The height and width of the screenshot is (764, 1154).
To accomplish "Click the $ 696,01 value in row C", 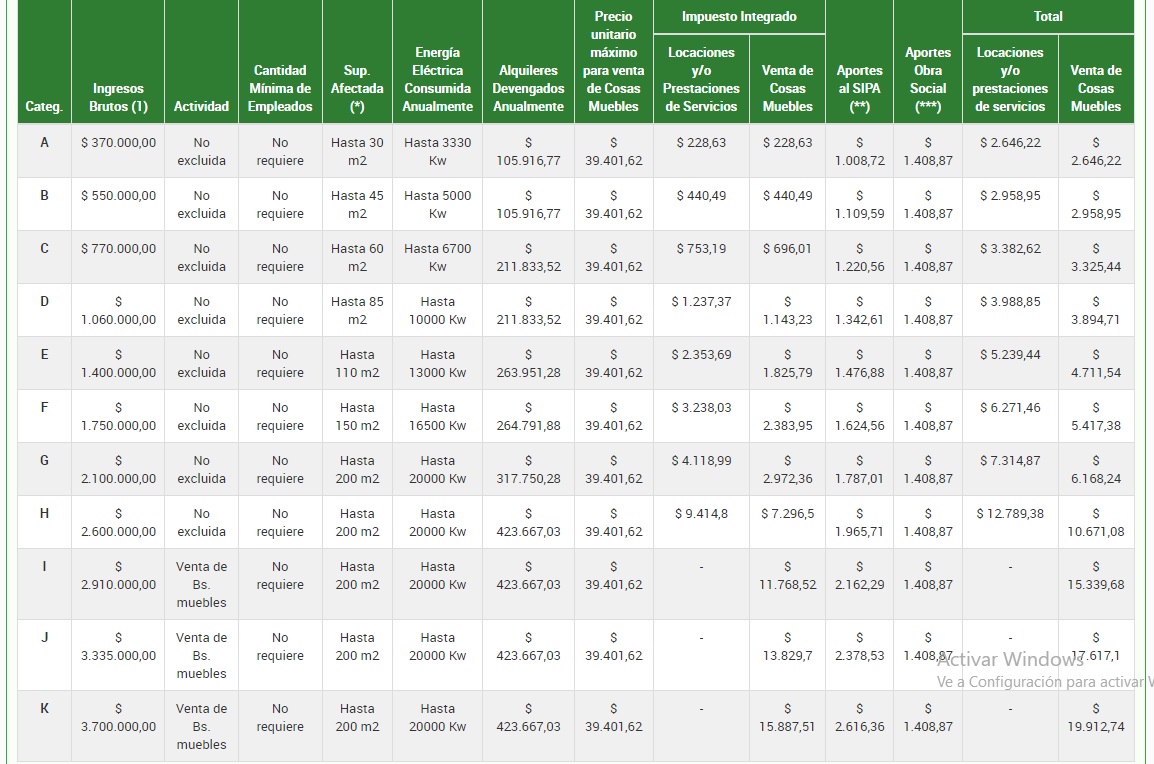I will [x=787, y=249].
